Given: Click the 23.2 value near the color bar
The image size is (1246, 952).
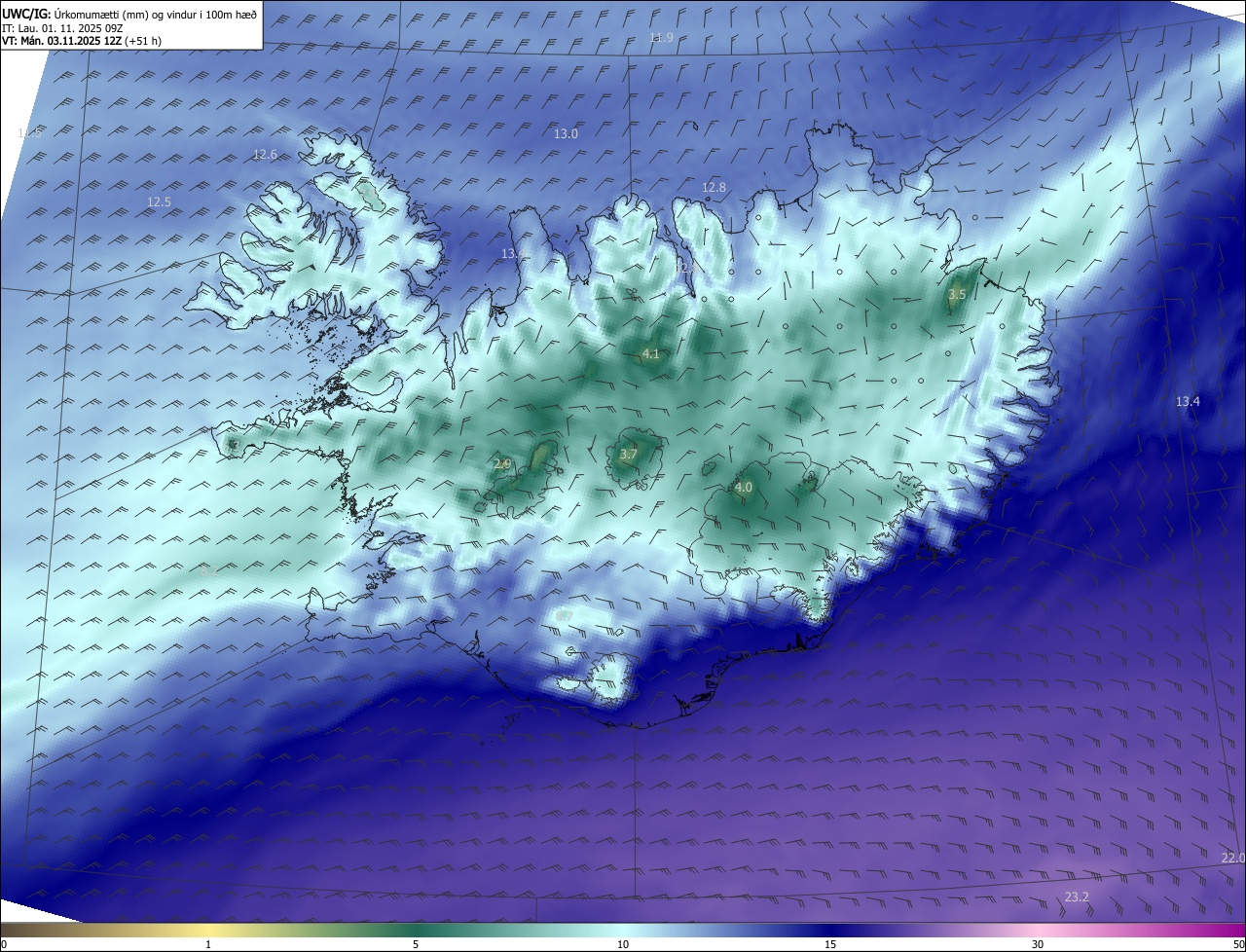Looking at the screenshot, I should click(x=1077, y=897).
